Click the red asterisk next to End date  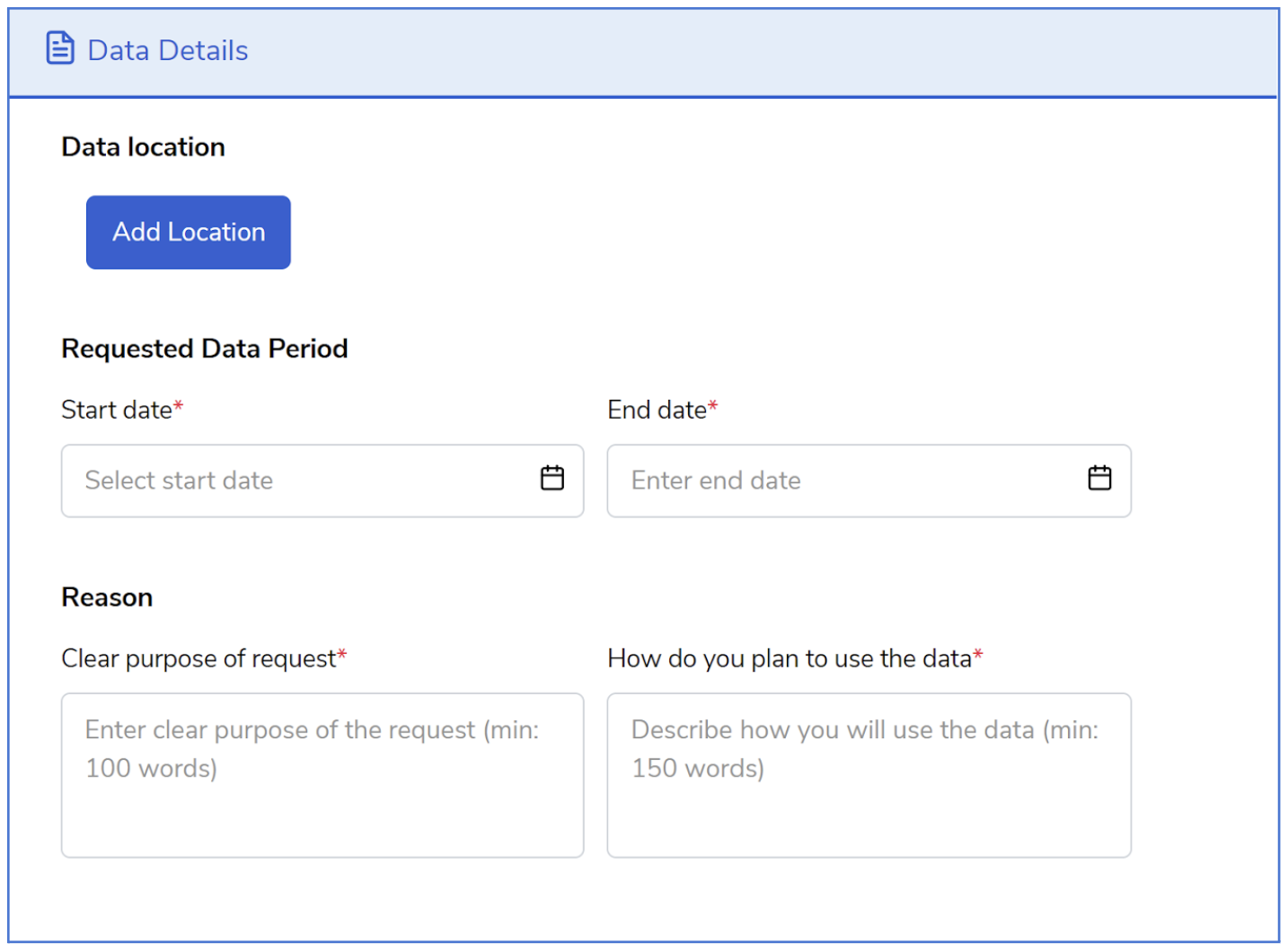[713, 407]
